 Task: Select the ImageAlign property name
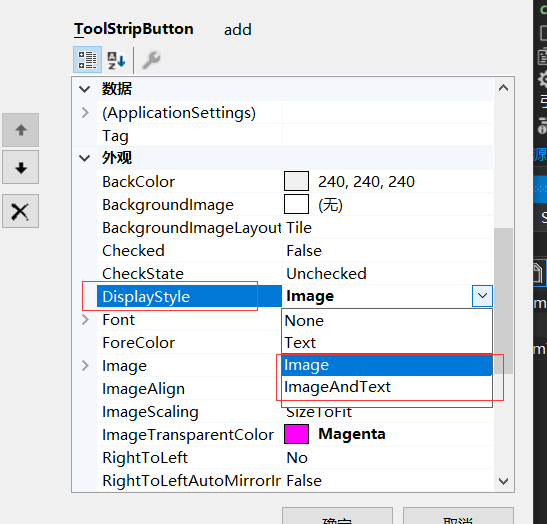(x=143, y=389)
